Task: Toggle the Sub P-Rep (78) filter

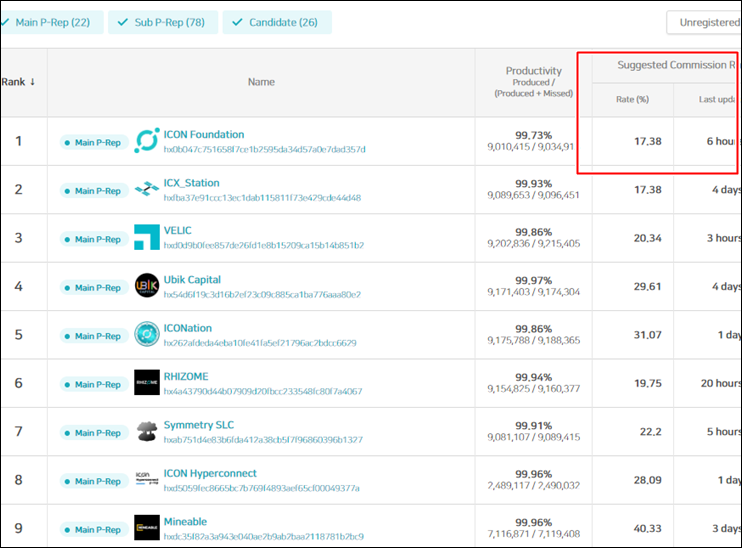Action: coord(163,22)
